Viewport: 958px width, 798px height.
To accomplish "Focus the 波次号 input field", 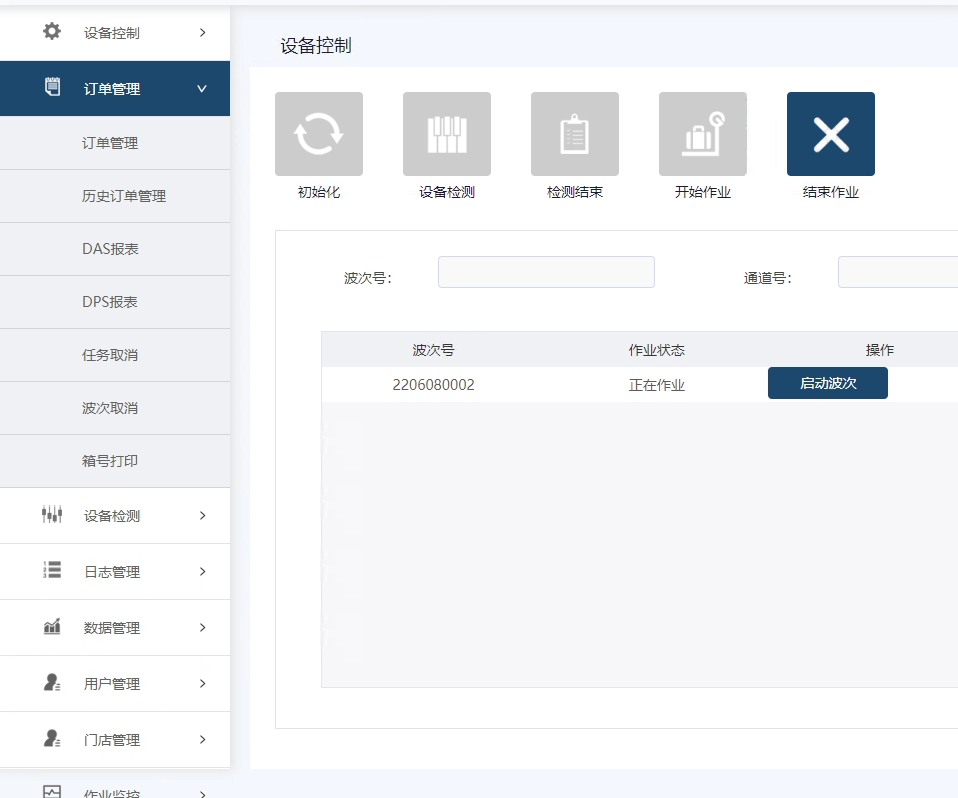I will pos(546,272).
